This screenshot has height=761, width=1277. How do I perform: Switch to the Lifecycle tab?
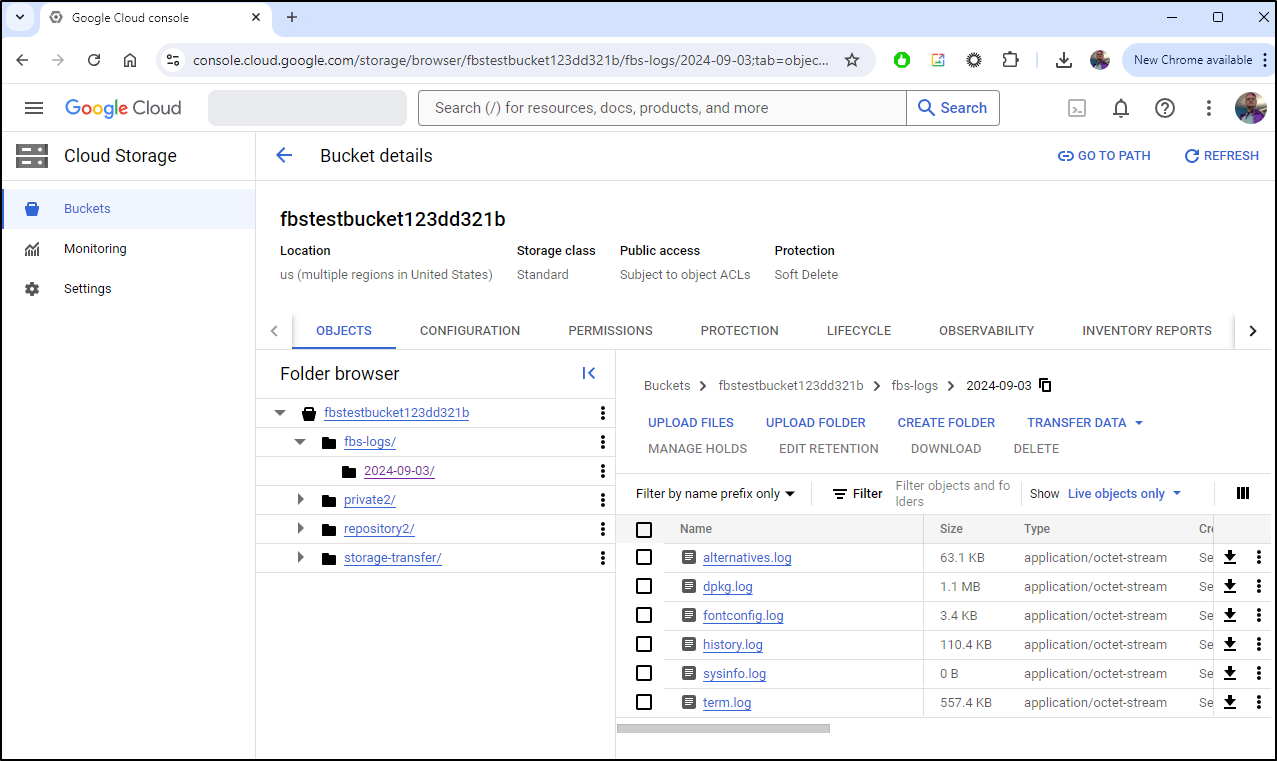pos(859,331)
